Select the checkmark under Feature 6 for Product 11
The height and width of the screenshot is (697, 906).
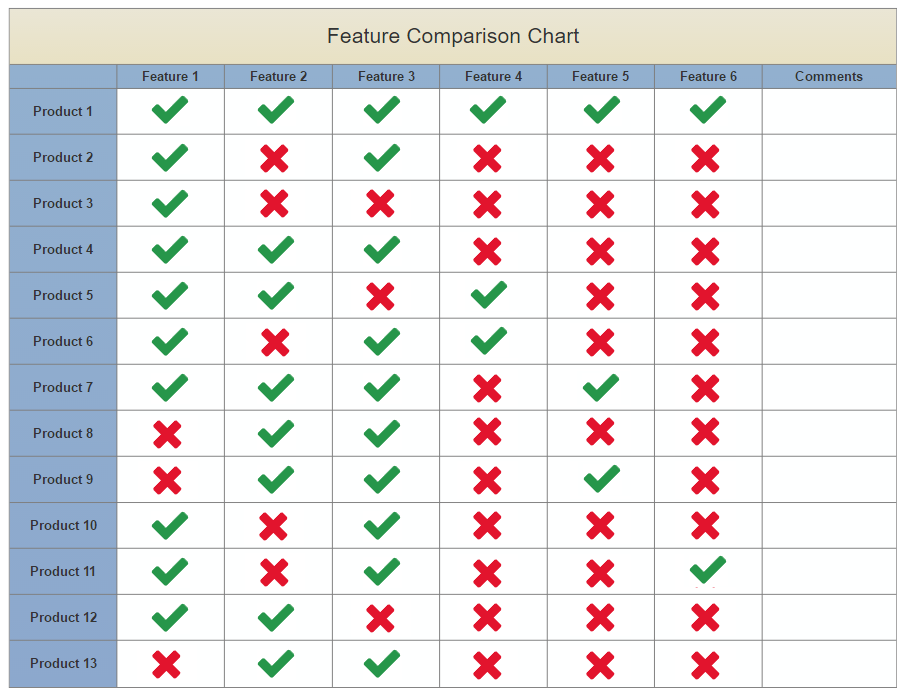(x=707, y=571)
